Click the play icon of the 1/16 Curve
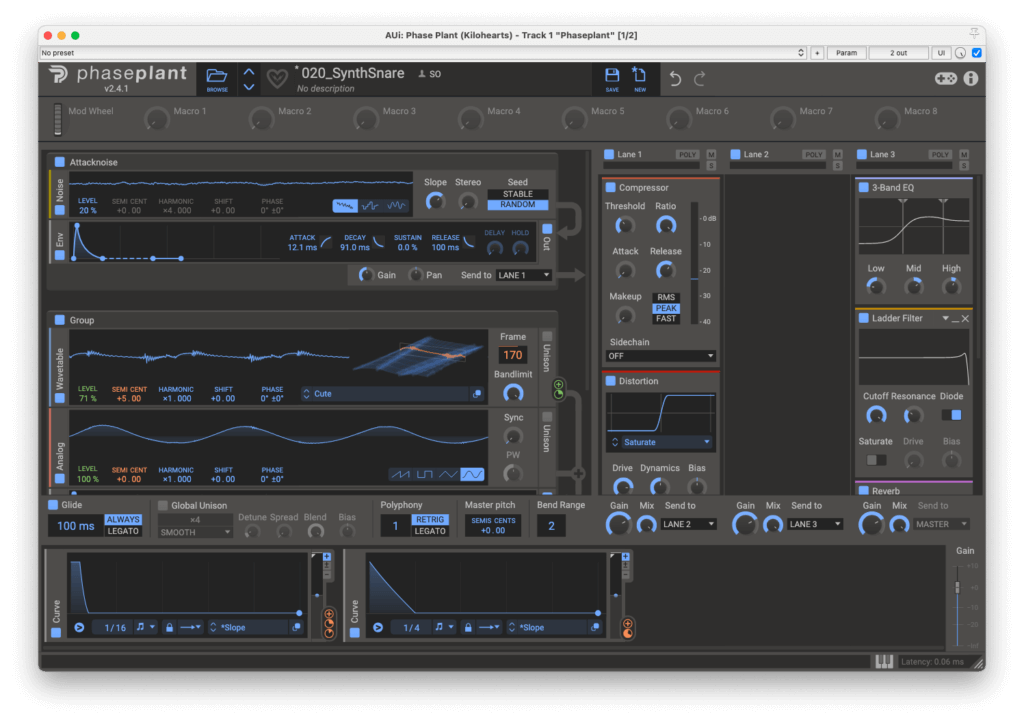 [79, 627]
